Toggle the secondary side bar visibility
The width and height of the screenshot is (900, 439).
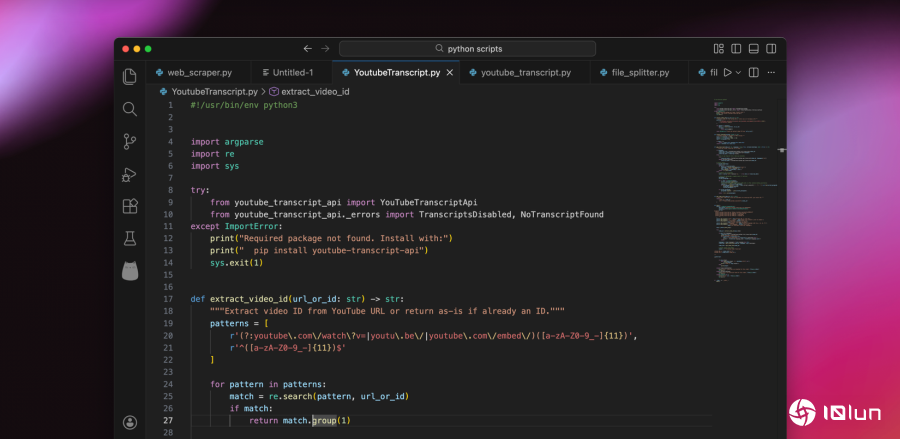[x=770, y=48]
